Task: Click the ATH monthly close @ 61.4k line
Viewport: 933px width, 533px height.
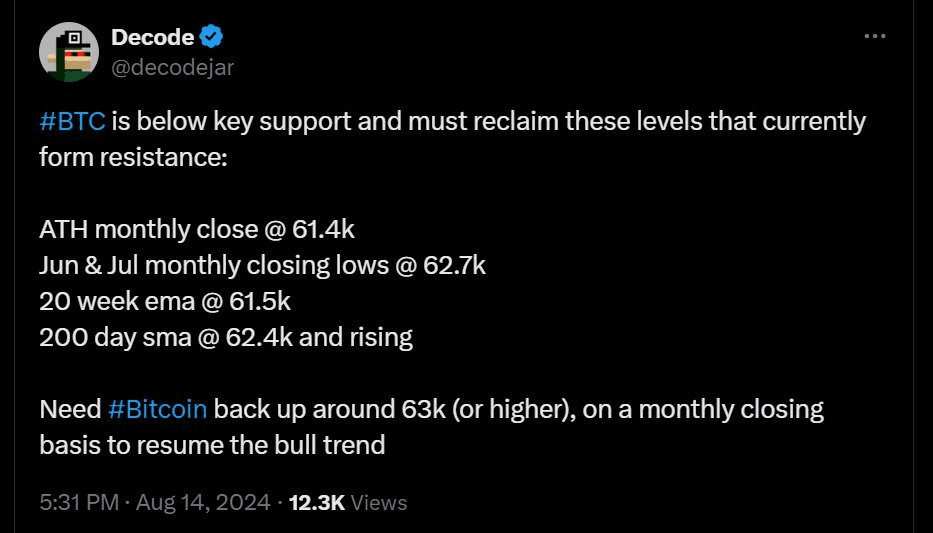Action: [197, 230]
